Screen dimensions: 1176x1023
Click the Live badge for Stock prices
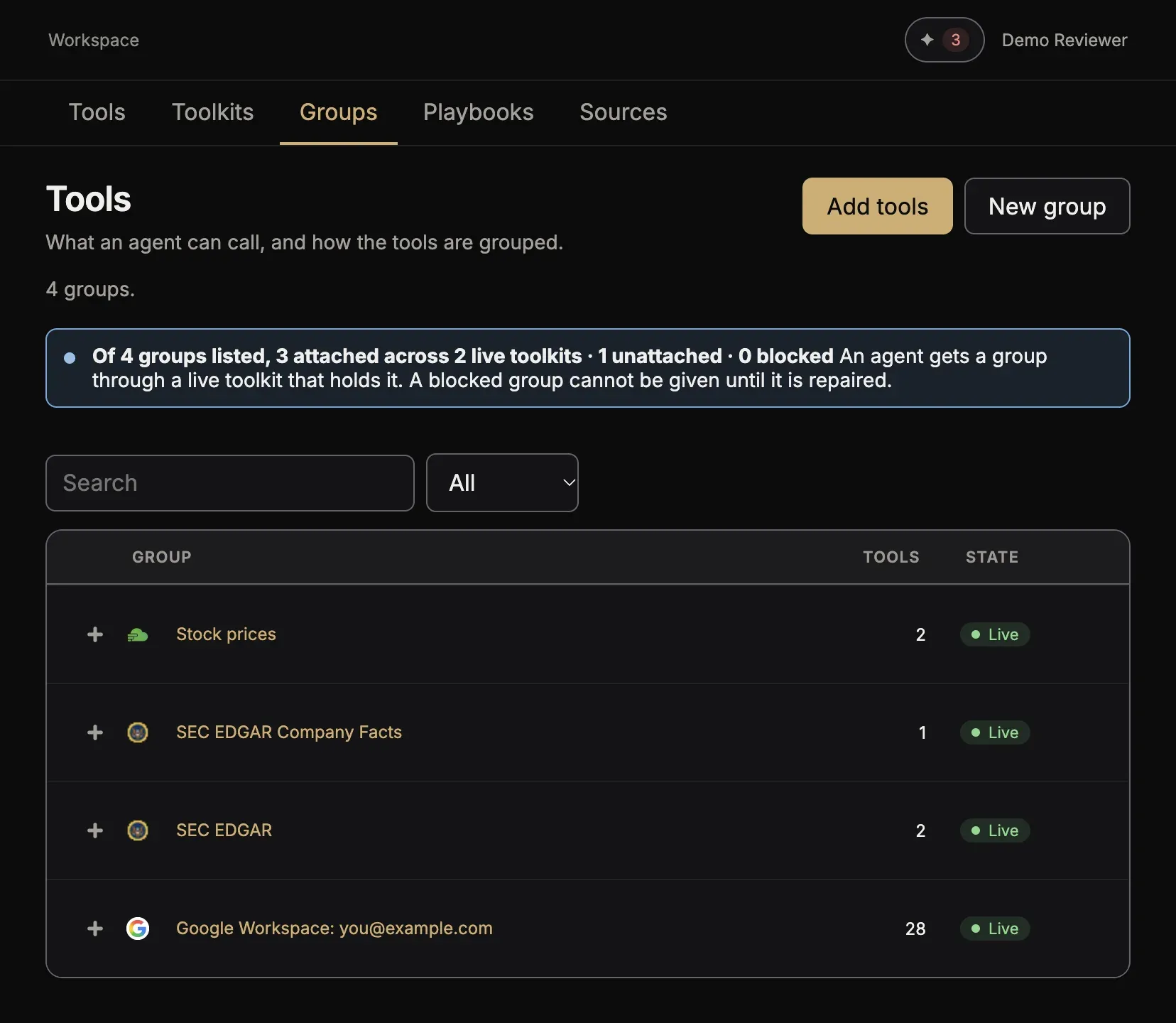(x=995, y=634)
